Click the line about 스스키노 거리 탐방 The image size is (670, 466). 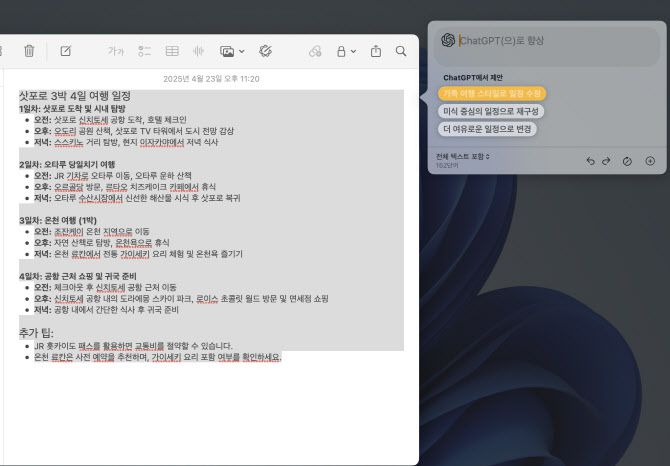(x=126, y=142)
